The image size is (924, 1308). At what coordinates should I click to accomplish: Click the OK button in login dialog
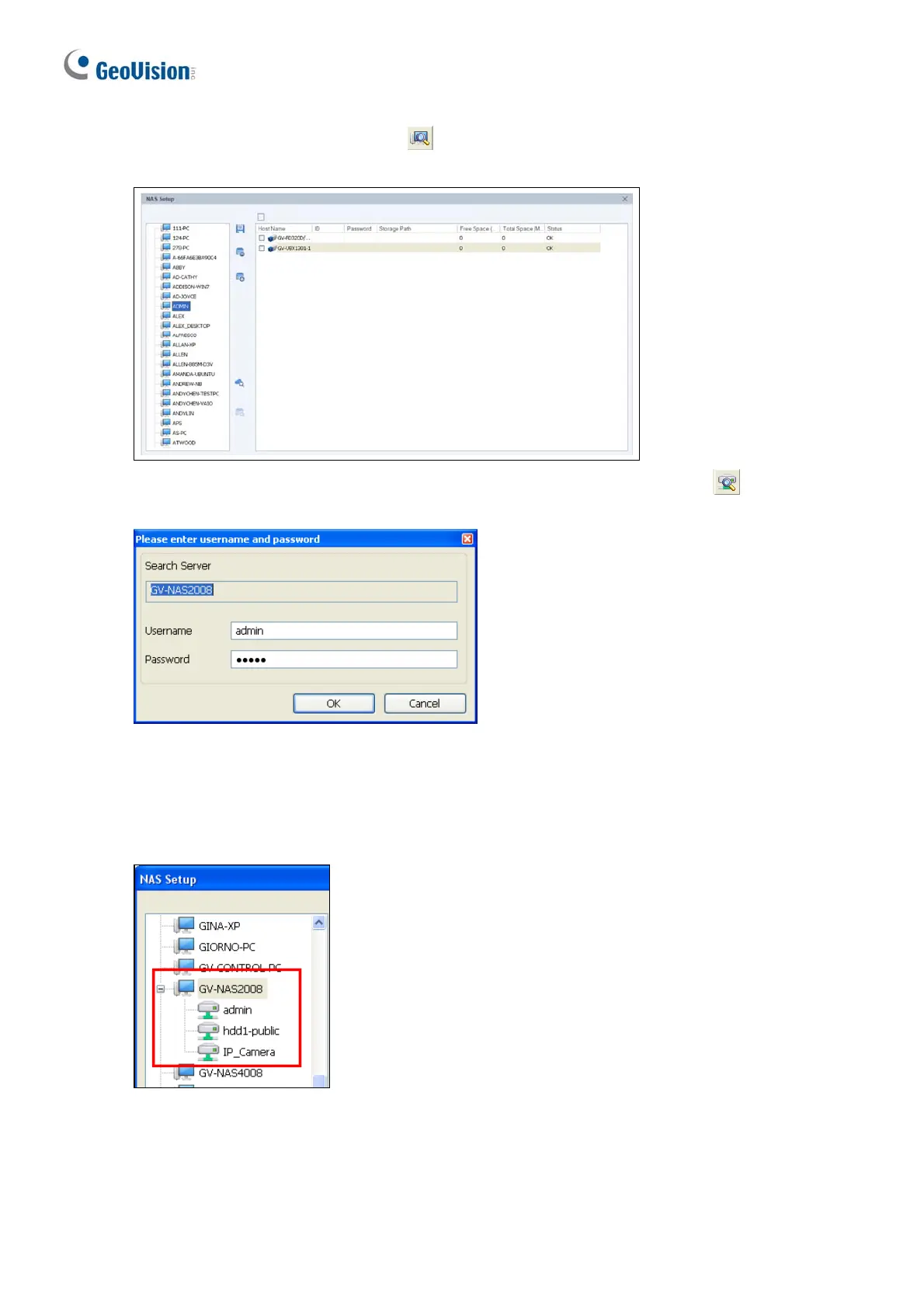[x=334, y=703]
